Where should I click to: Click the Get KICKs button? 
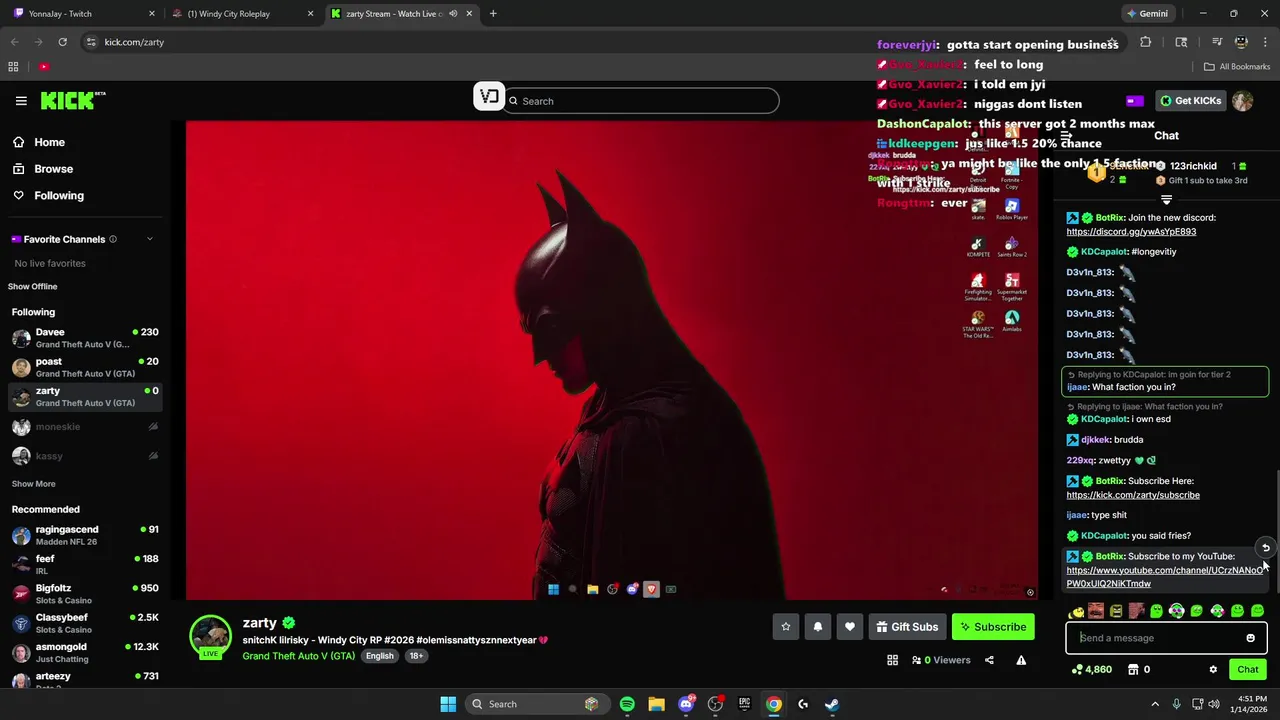tap(1191, 101)
